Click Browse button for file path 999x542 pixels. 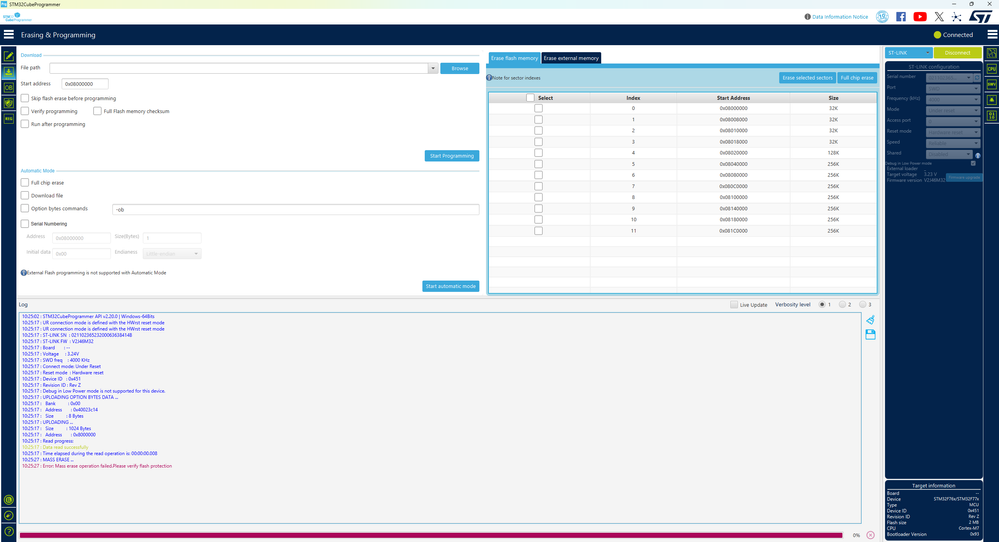[x=459, y=68]
